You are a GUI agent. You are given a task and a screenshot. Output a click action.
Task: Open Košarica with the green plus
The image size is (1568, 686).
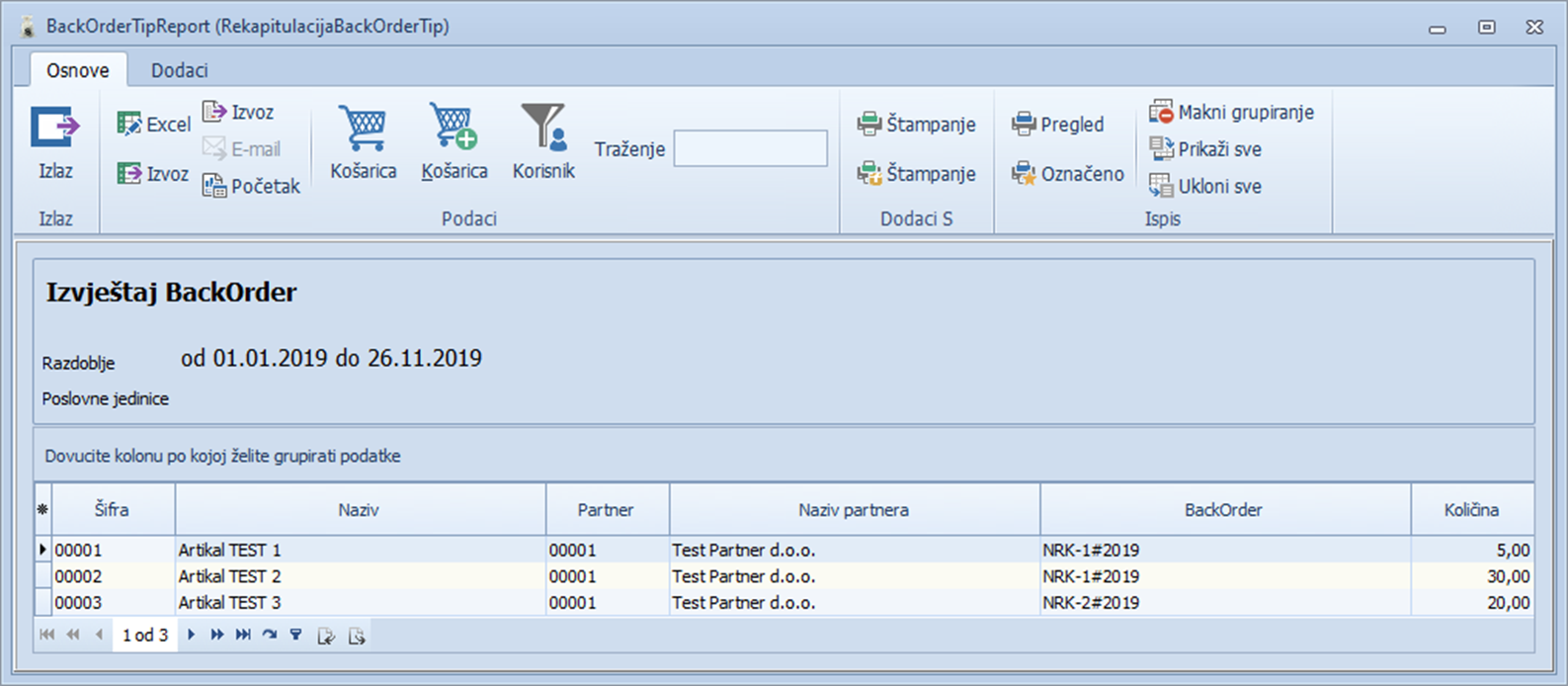click(x=454, y=129)
